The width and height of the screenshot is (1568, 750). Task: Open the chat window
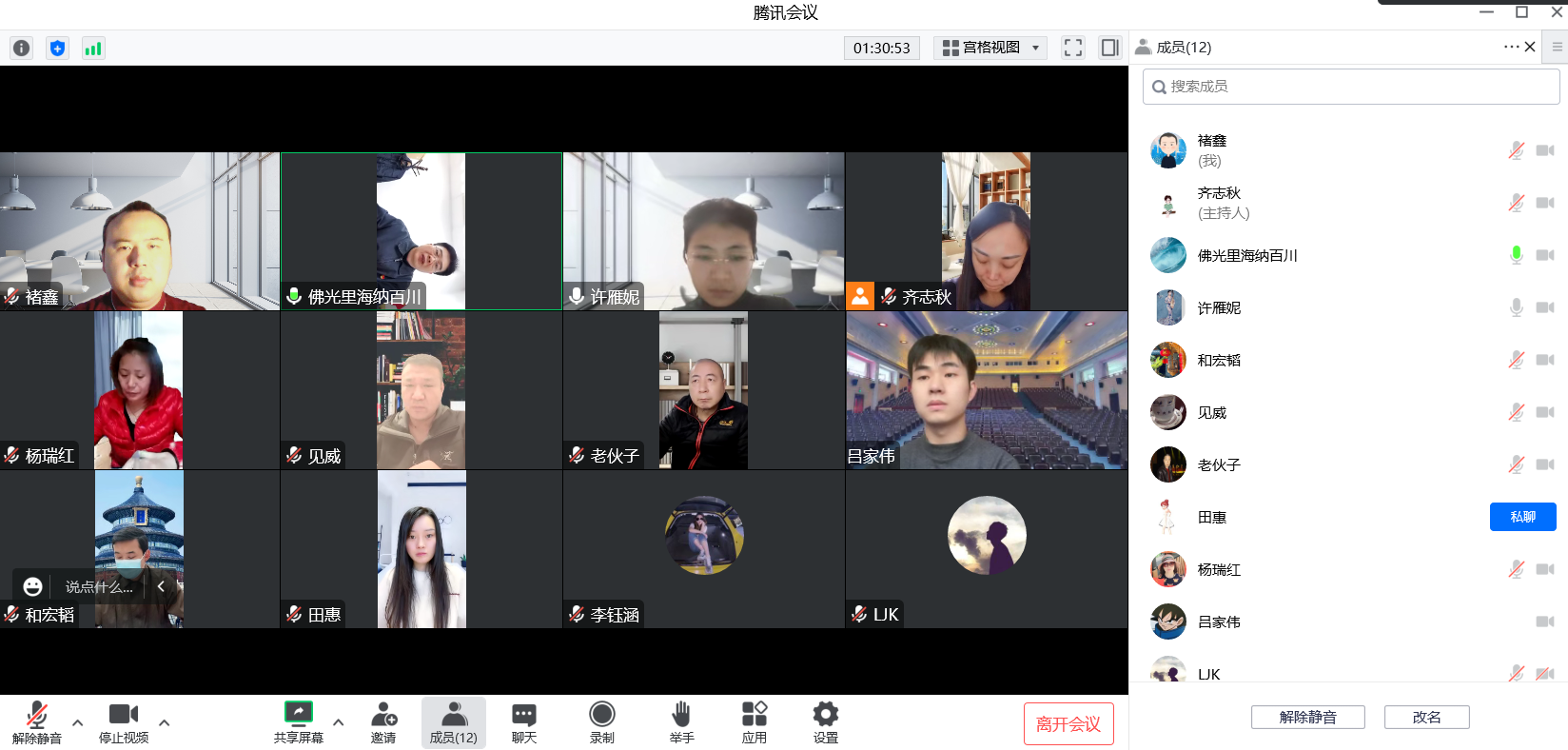[524, 722]
